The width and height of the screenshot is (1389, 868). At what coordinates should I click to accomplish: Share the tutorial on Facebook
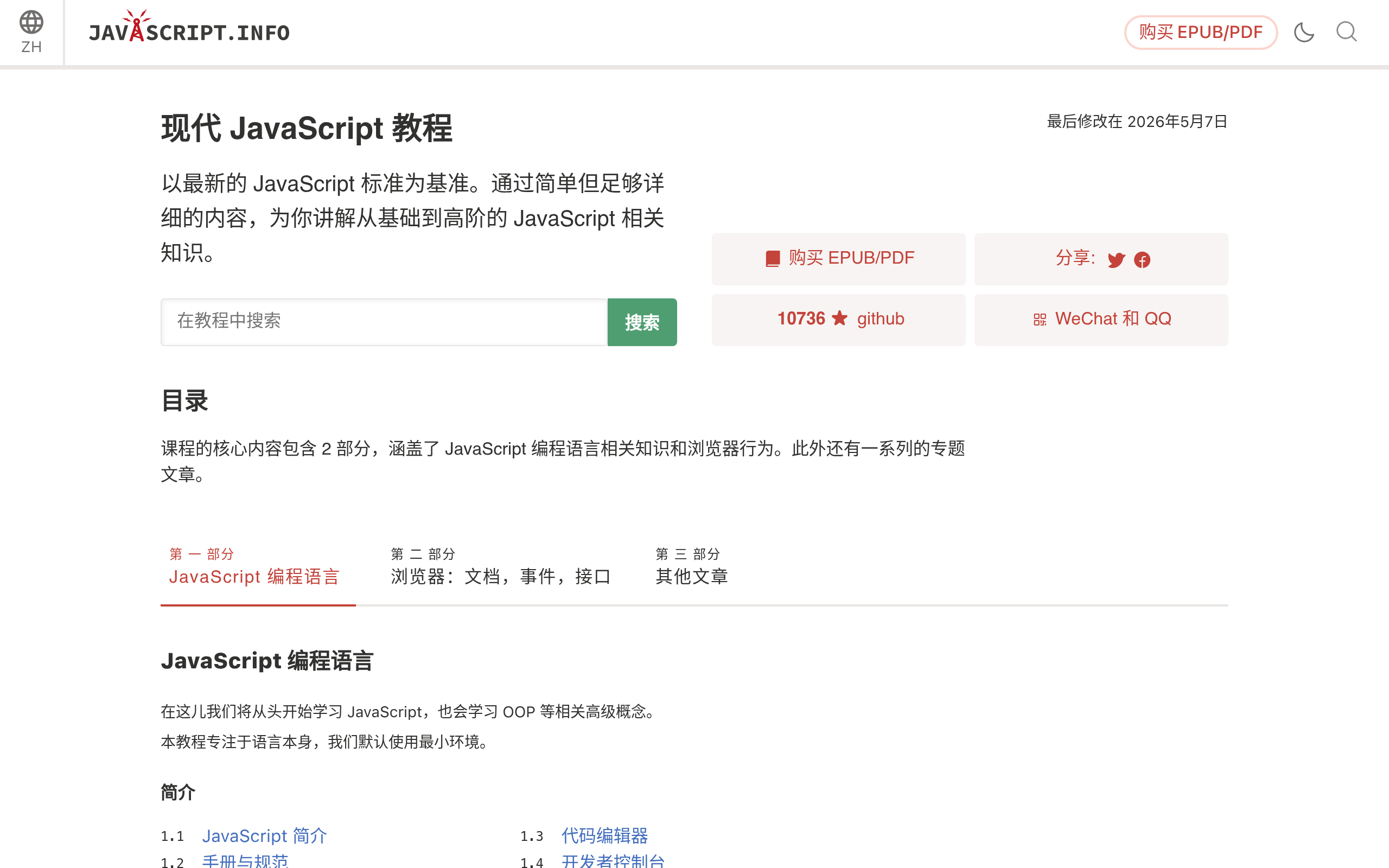pyautogui.click(x=1142, y=260)
